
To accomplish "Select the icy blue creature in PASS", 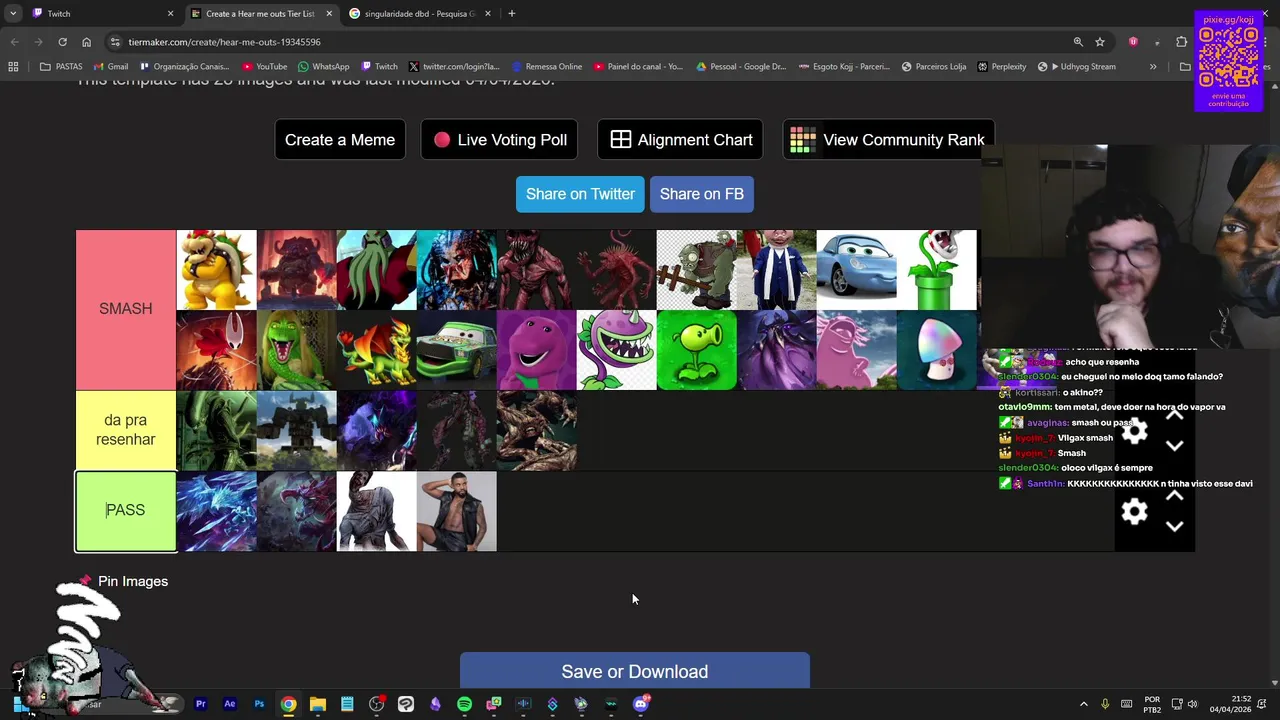I will coord(216,511).
